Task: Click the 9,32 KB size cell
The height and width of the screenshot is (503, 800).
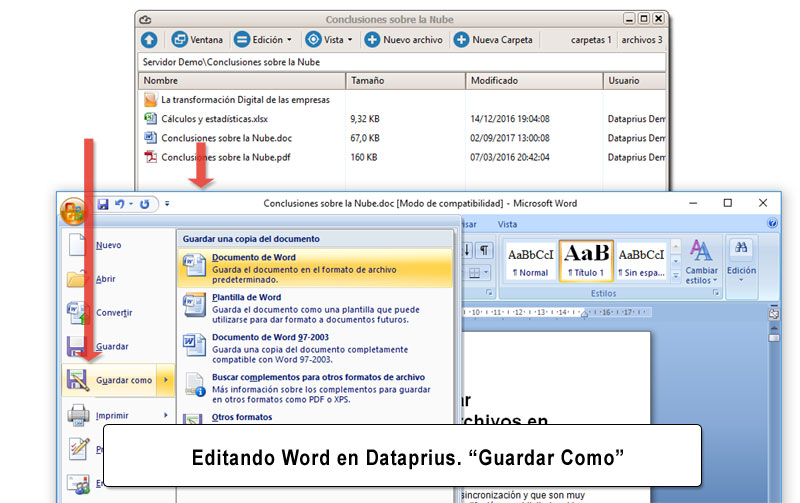Action: pyautogui.click(x=365, y=119)
